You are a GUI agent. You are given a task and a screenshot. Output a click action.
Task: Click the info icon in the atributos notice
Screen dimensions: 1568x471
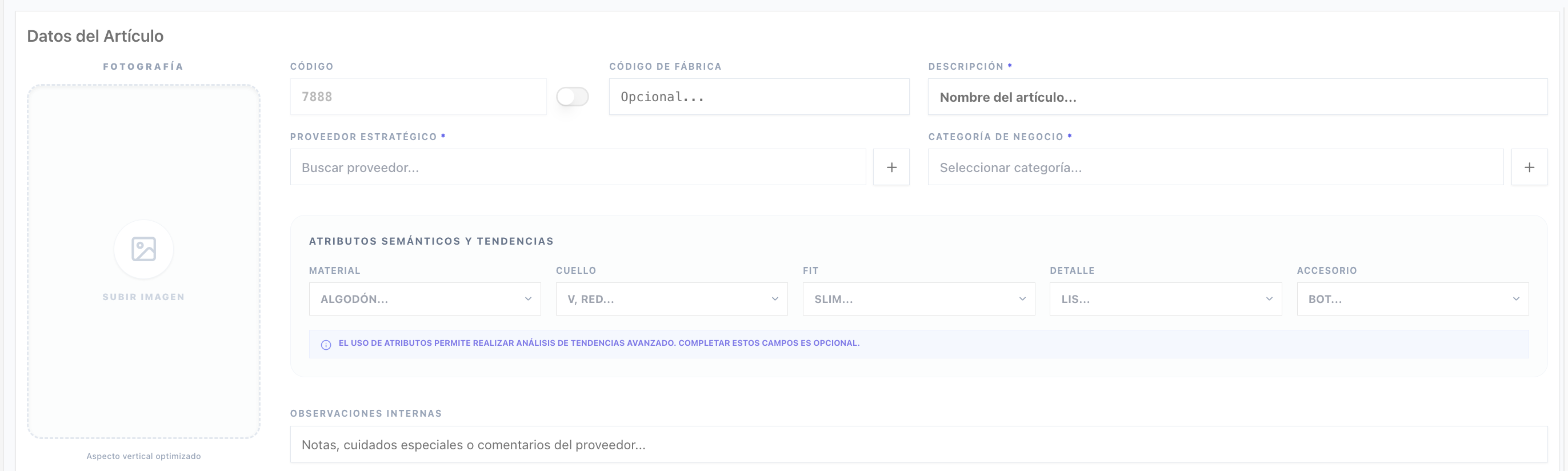point(326,345)
